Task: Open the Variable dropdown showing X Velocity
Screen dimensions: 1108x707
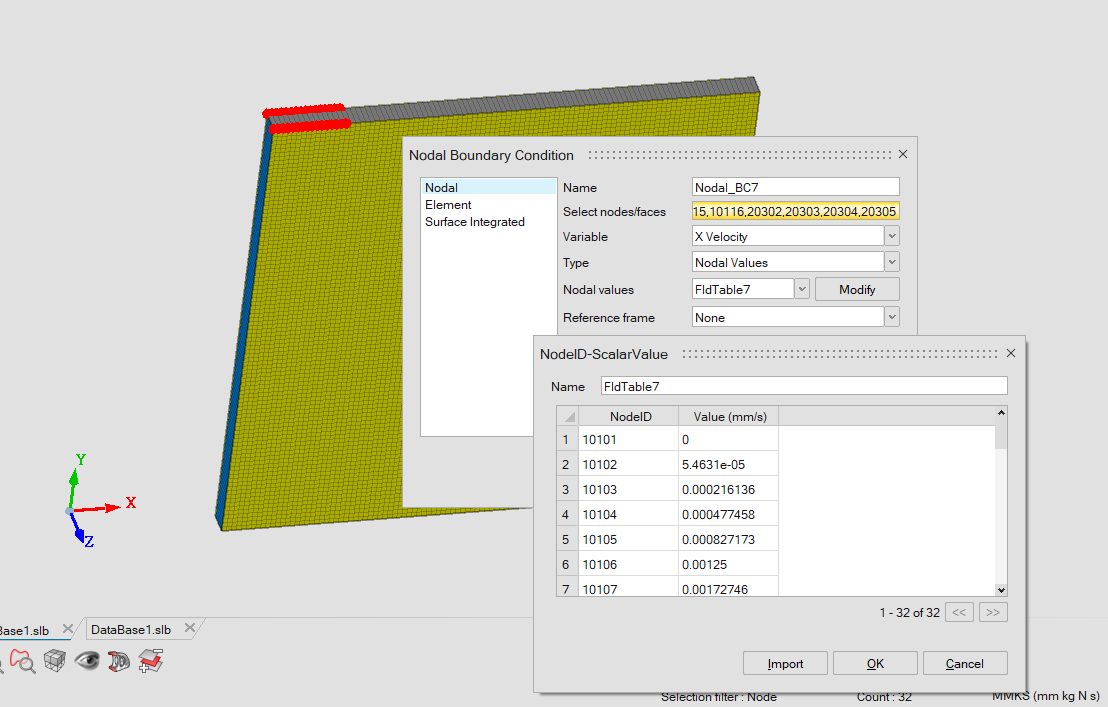Action: (892, 236)
